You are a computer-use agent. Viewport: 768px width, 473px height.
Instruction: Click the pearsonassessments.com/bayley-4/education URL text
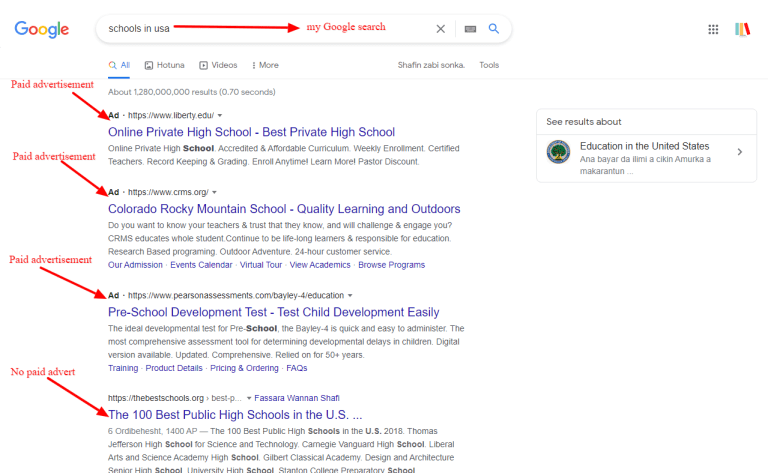(x=236, y=296)
